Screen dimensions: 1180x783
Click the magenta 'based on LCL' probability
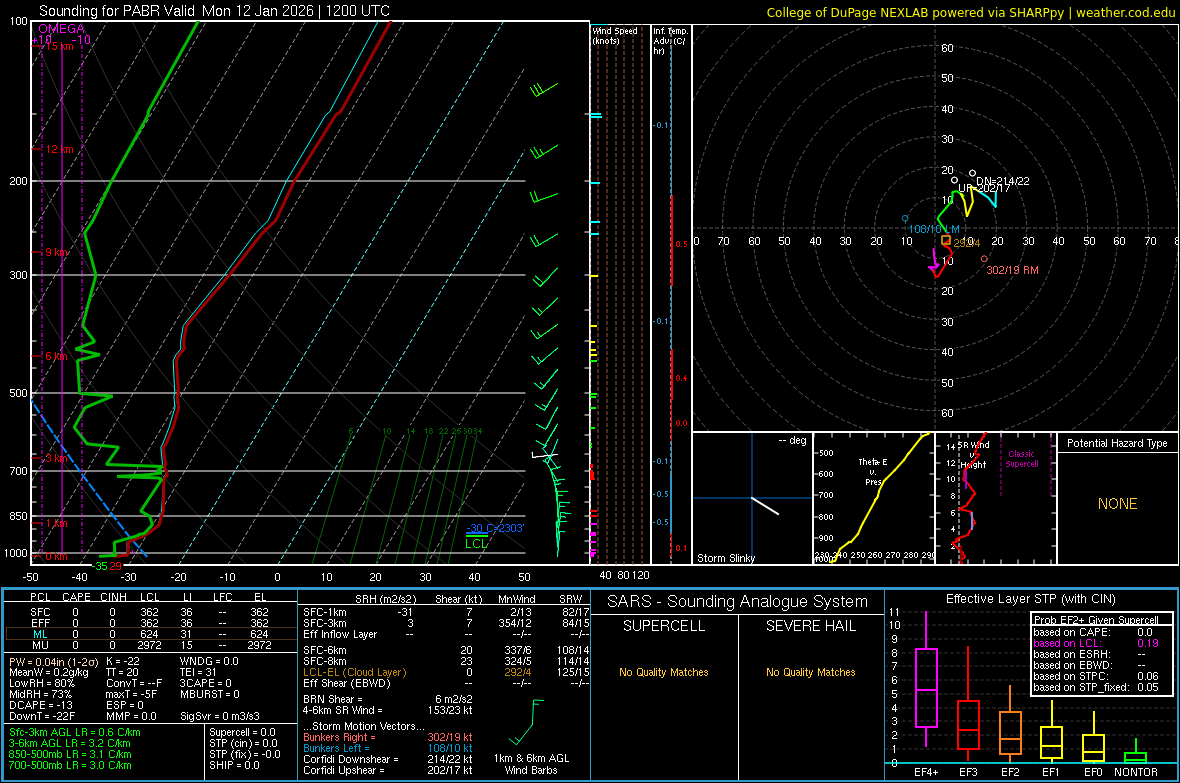click(x=1096, y=643)
